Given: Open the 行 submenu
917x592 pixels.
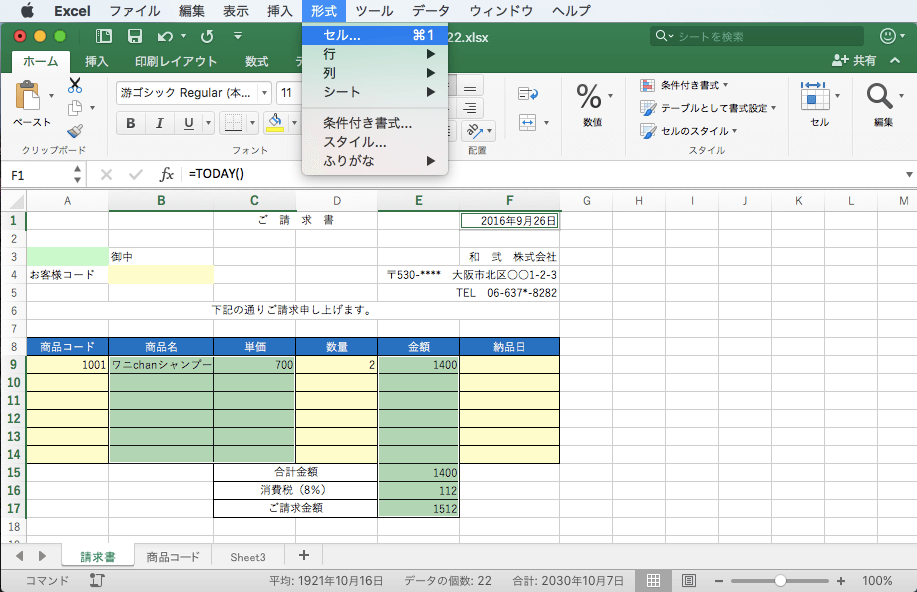Looking at the screenshot, I should click(375, 54).
